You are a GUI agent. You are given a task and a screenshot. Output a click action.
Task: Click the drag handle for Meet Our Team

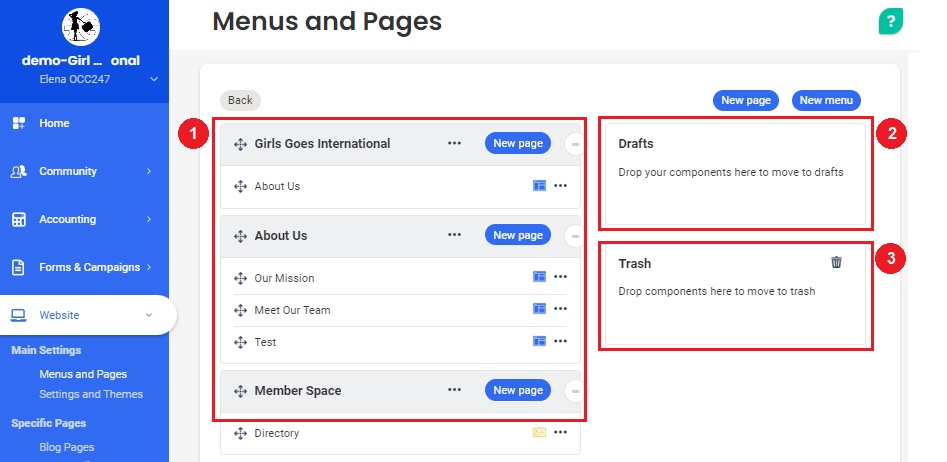(240, 310)
